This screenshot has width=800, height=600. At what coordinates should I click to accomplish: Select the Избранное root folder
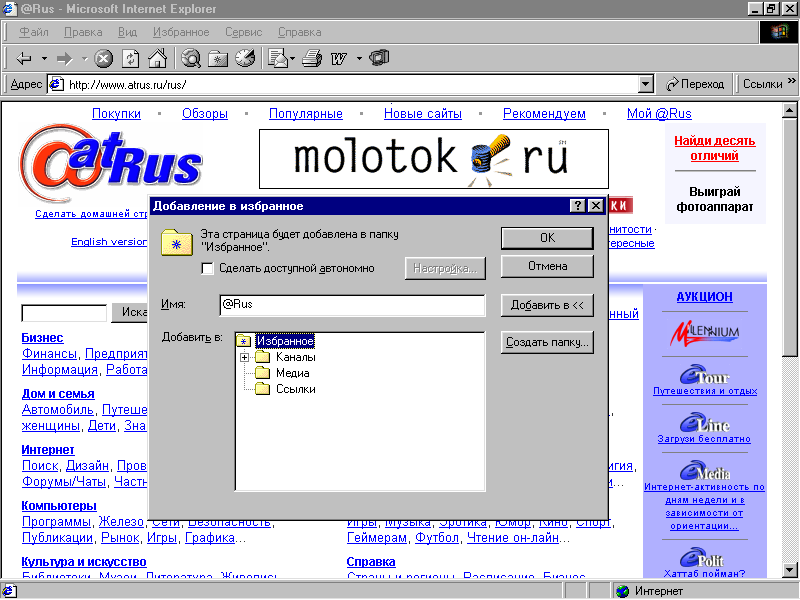tap(285, 341)
